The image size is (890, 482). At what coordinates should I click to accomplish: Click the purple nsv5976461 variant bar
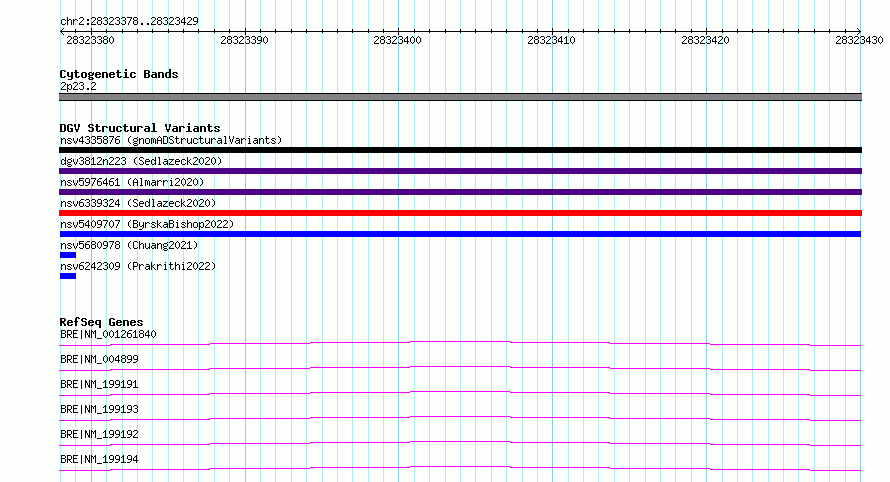click(460, 192)
